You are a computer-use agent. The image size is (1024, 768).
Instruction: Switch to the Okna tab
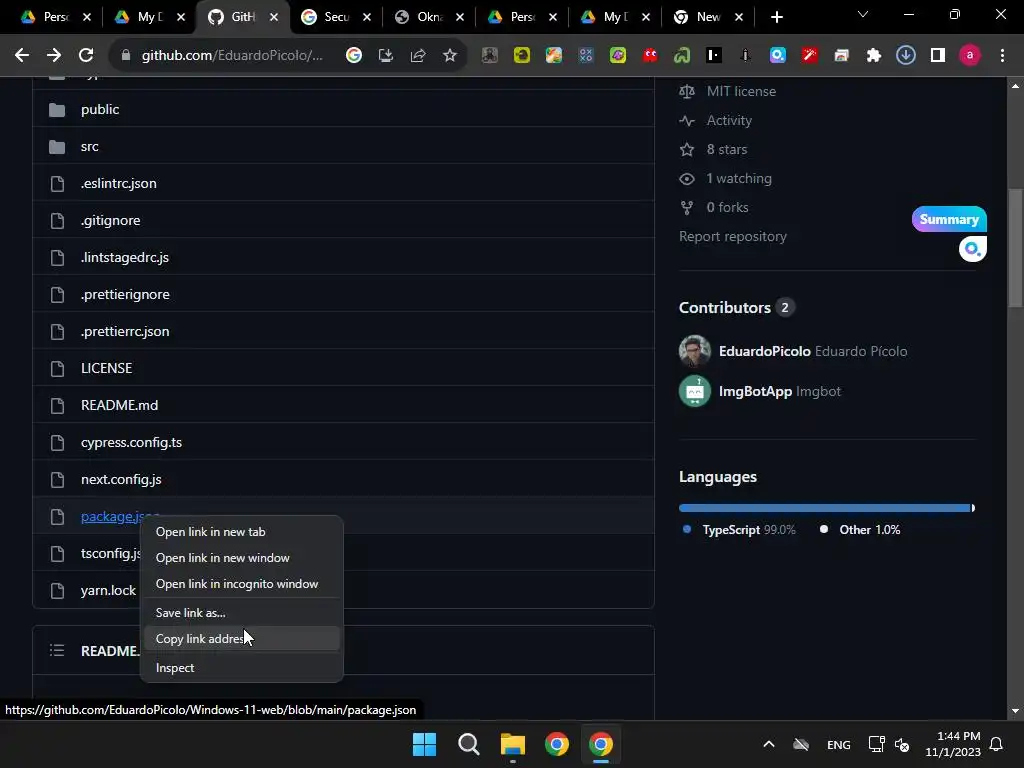(430, 17)
